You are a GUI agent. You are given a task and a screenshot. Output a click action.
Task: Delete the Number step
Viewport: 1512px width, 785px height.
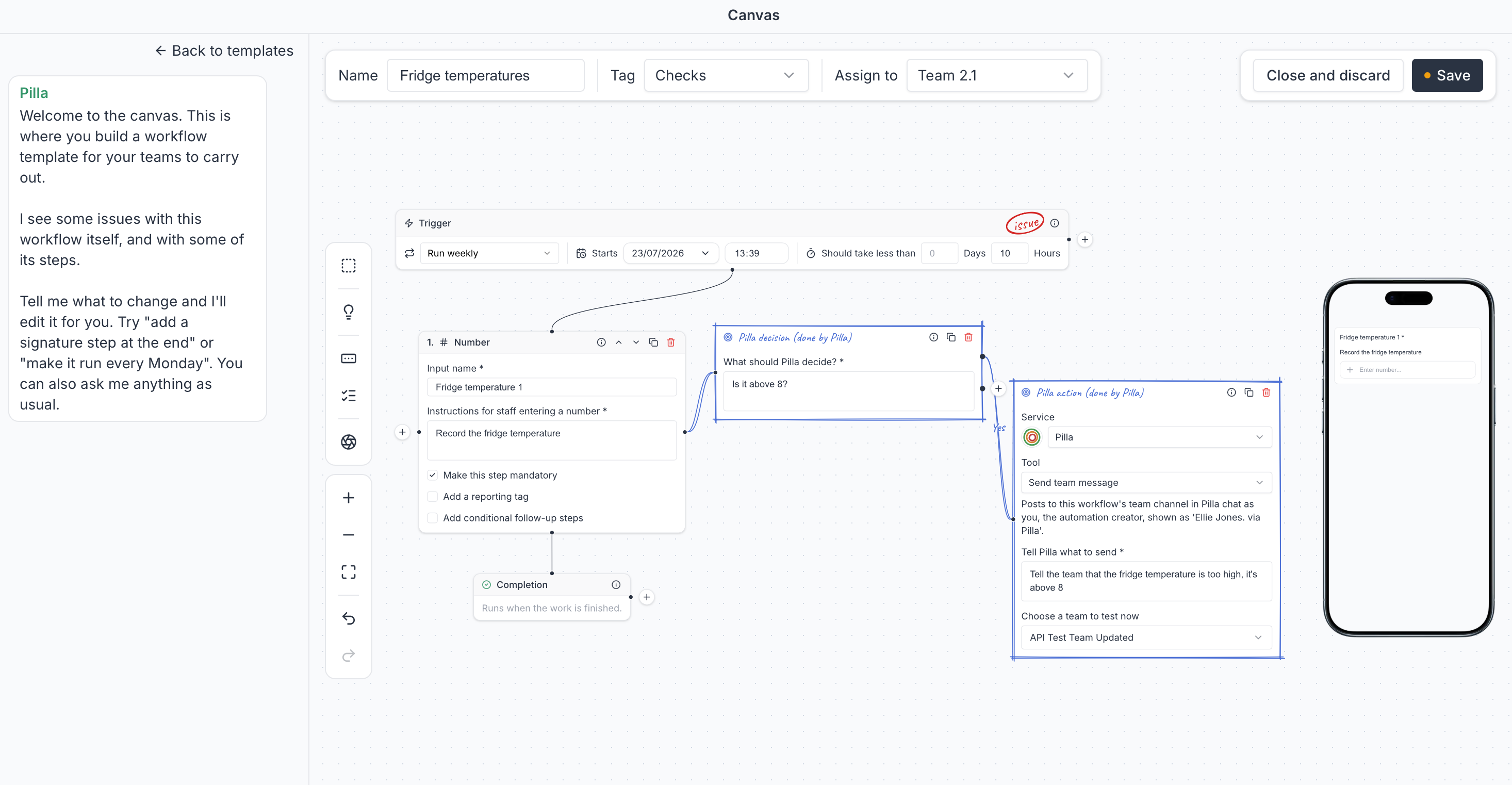click(671, 342)
